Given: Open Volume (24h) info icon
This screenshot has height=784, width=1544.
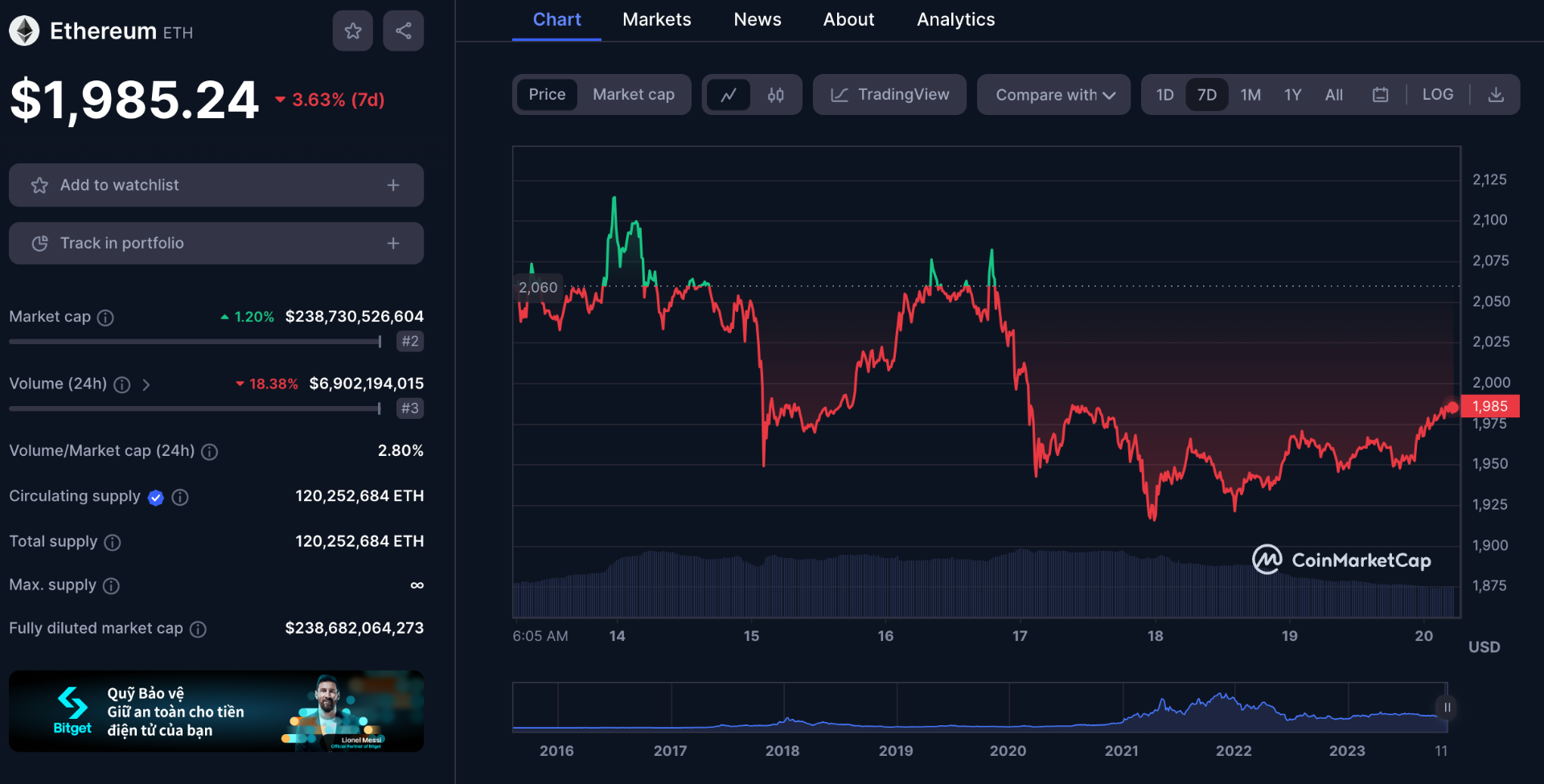Looking at the screenshot, I should (x=122, y=384).
